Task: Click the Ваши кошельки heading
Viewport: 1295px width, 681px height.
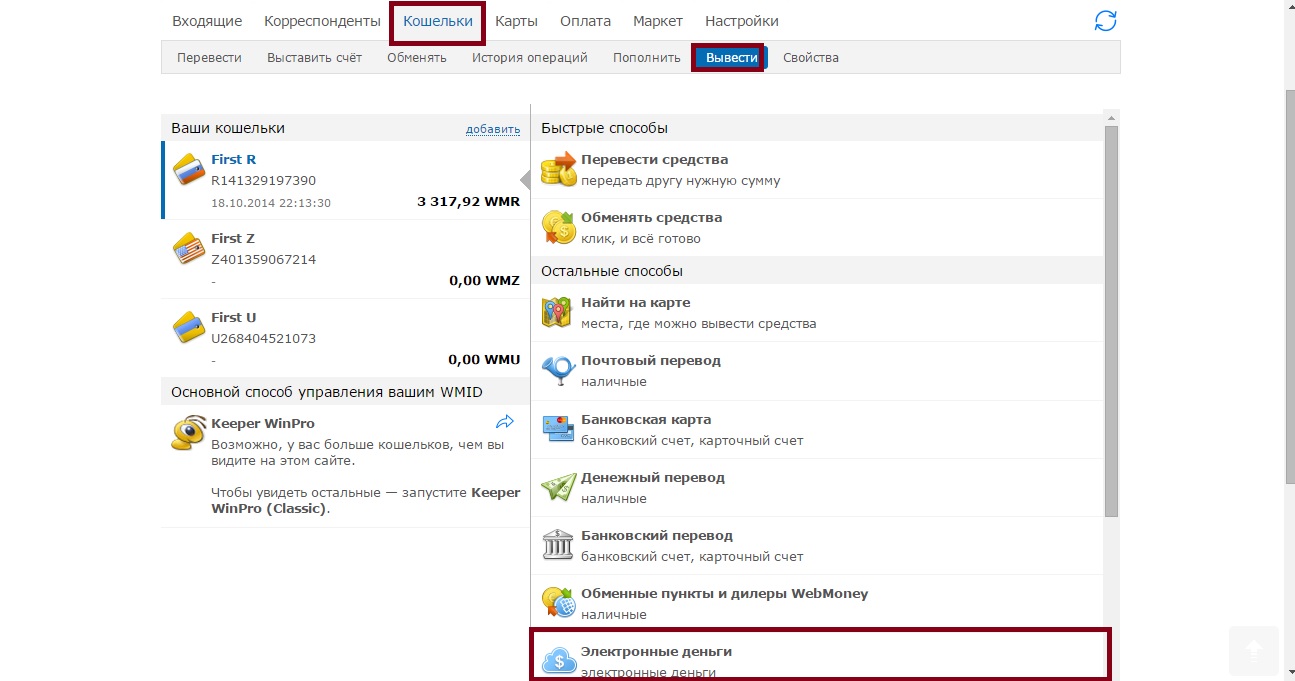Action: 228,128
